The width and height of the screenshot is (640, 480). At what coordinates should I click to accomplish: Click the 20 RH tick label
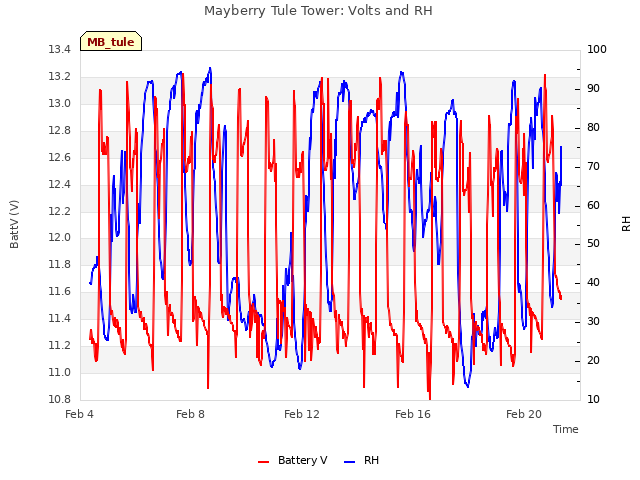pos(593,360)
